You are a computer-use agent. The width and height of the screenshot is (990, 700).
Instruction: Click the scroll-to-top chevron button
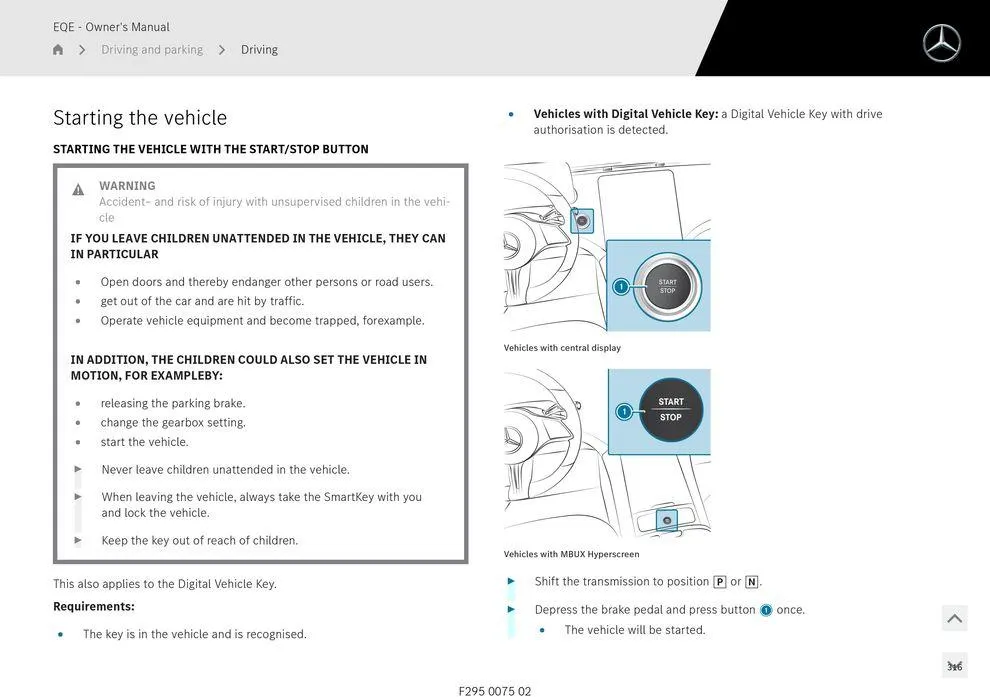tap(954, 617)
